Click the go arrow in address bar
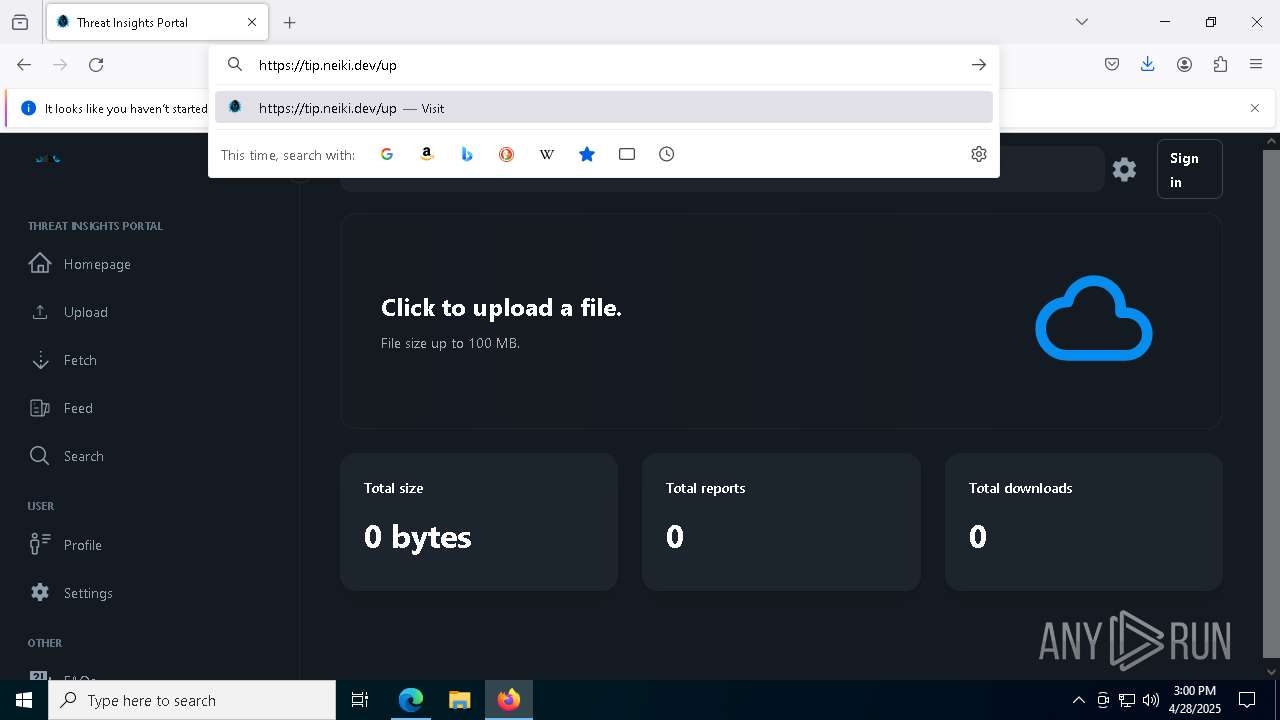 tap(978, 64)
